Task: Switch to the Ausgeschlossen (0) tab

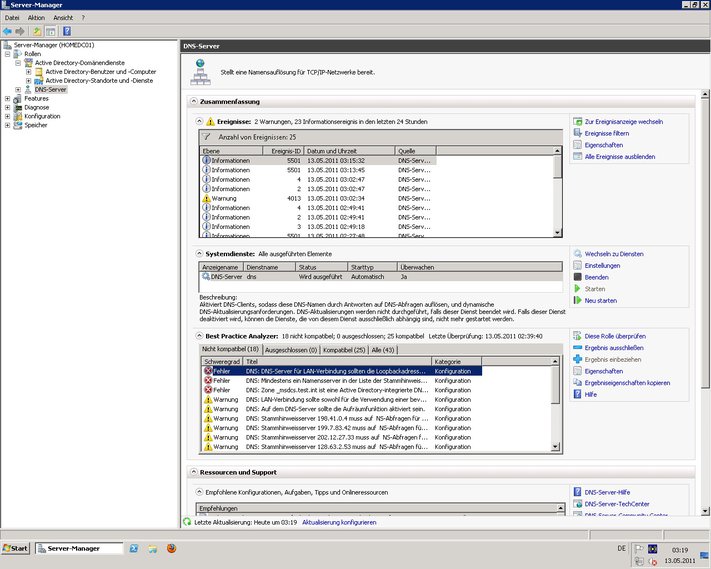Action: pos(291,350)
